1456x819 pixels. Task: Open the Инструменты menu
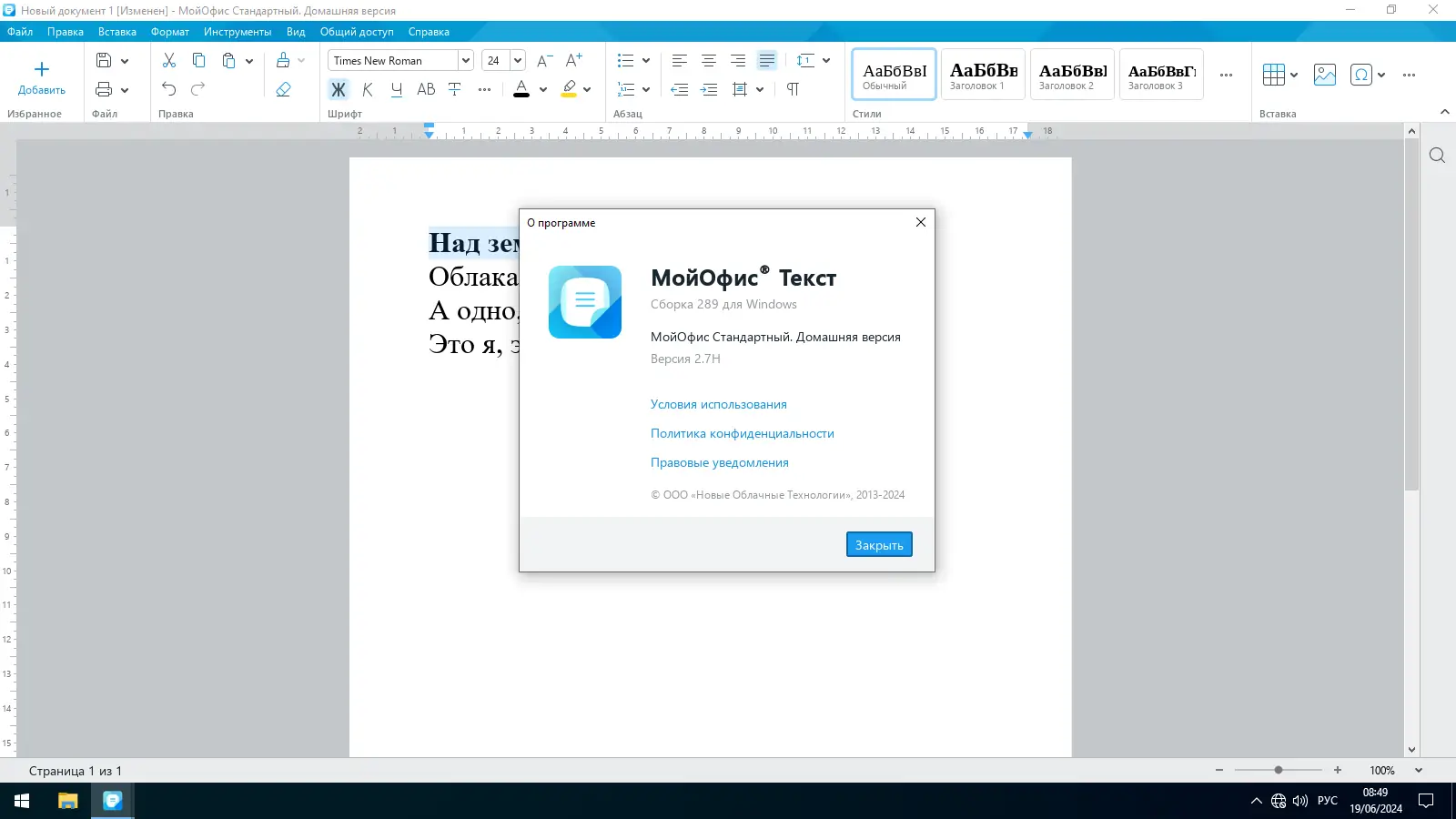(x=238, y=32)
